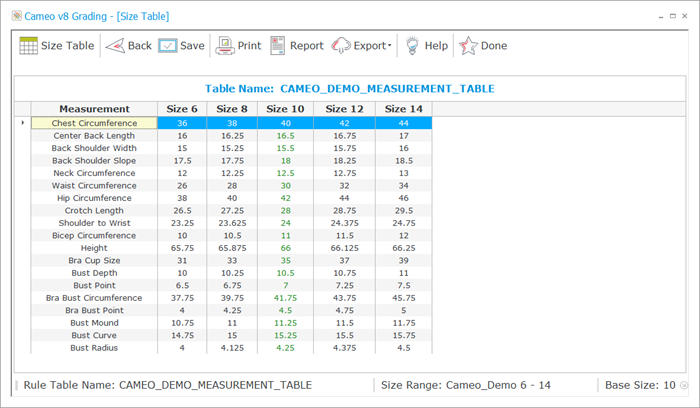
Task: Click the small circle icon beside Base Size
Action: click(x=683, y=385)
